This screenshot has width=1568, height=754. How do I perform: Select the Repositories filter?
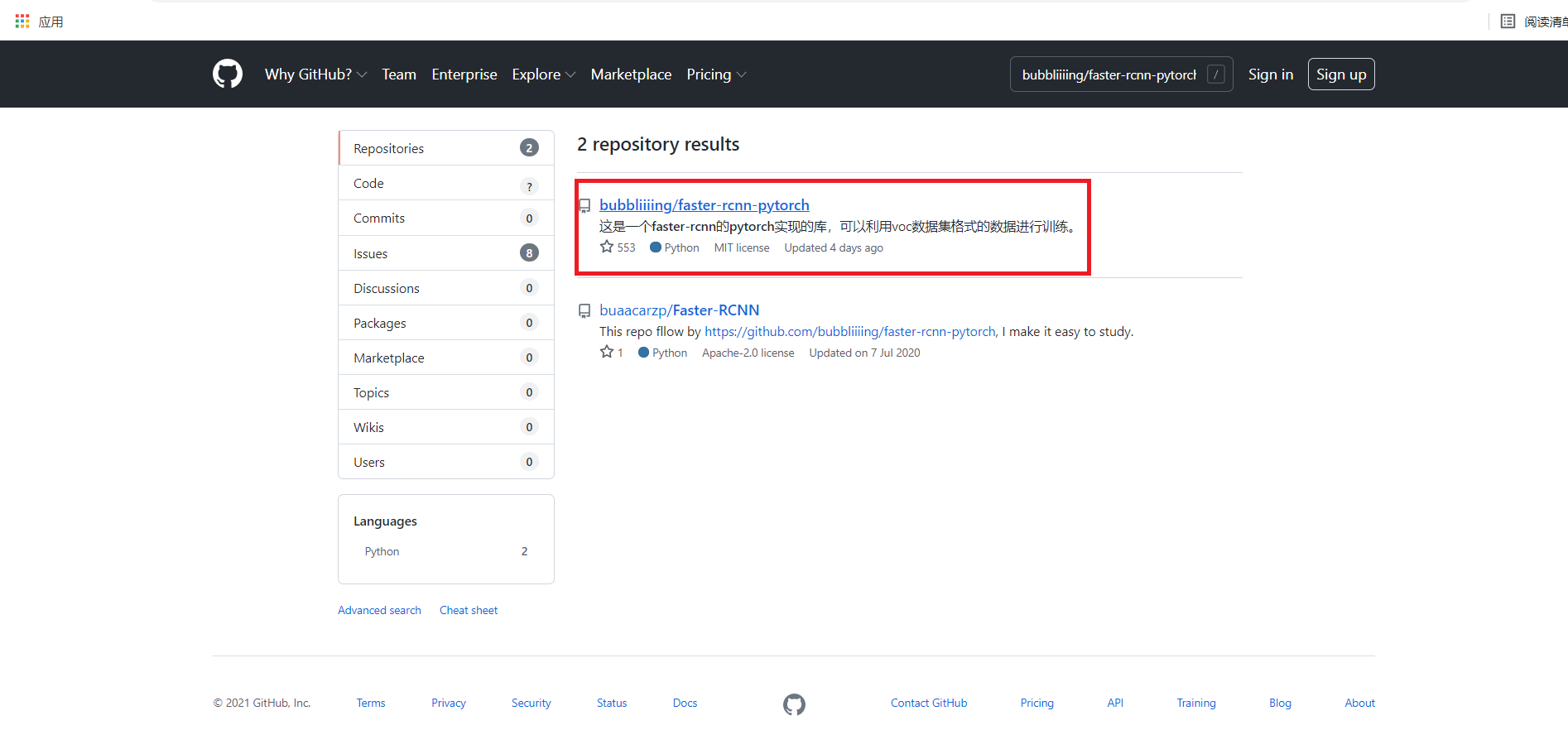(x=446, y=148)
